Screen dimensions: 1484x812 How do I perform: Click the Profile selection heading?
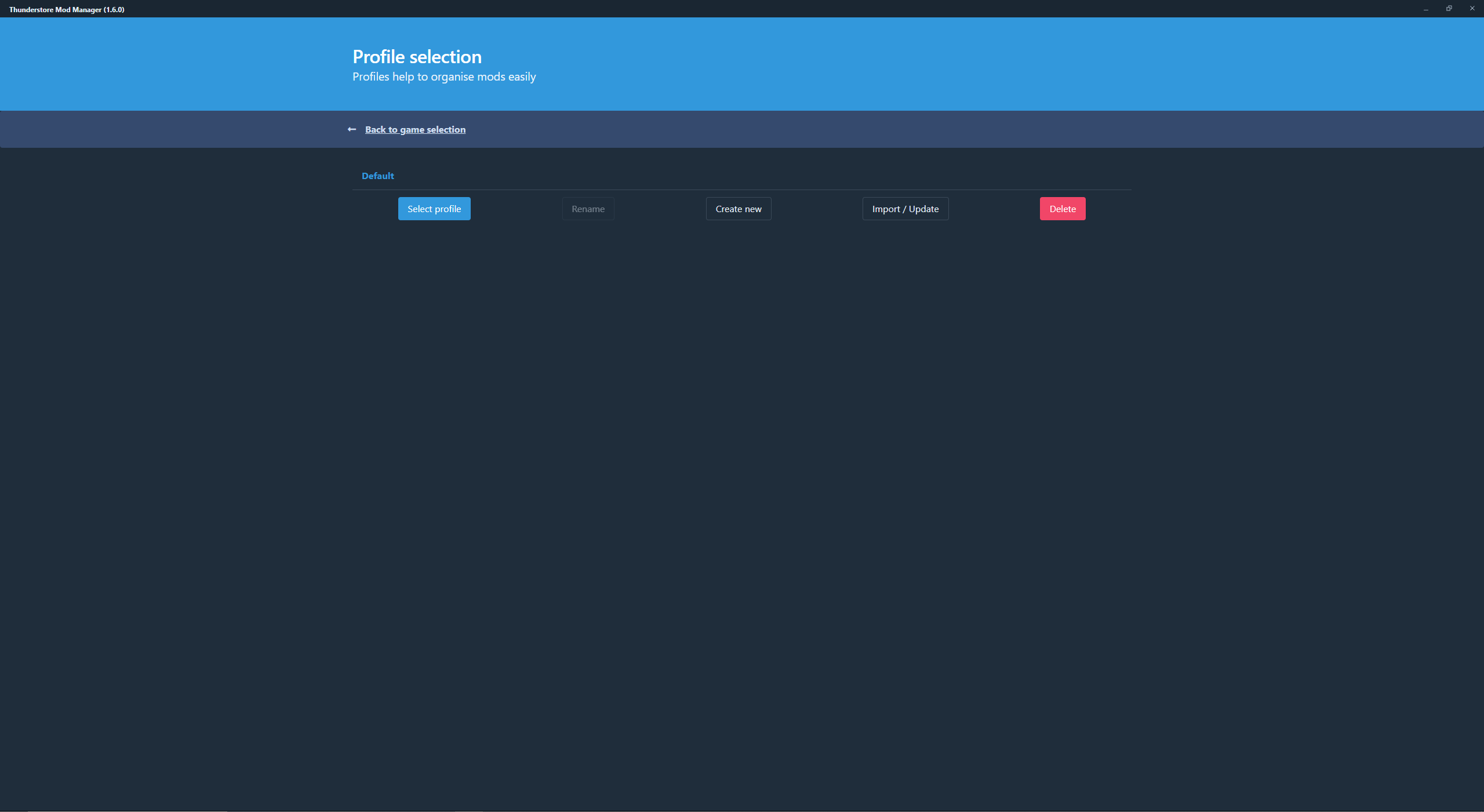[x=417, y=57]
